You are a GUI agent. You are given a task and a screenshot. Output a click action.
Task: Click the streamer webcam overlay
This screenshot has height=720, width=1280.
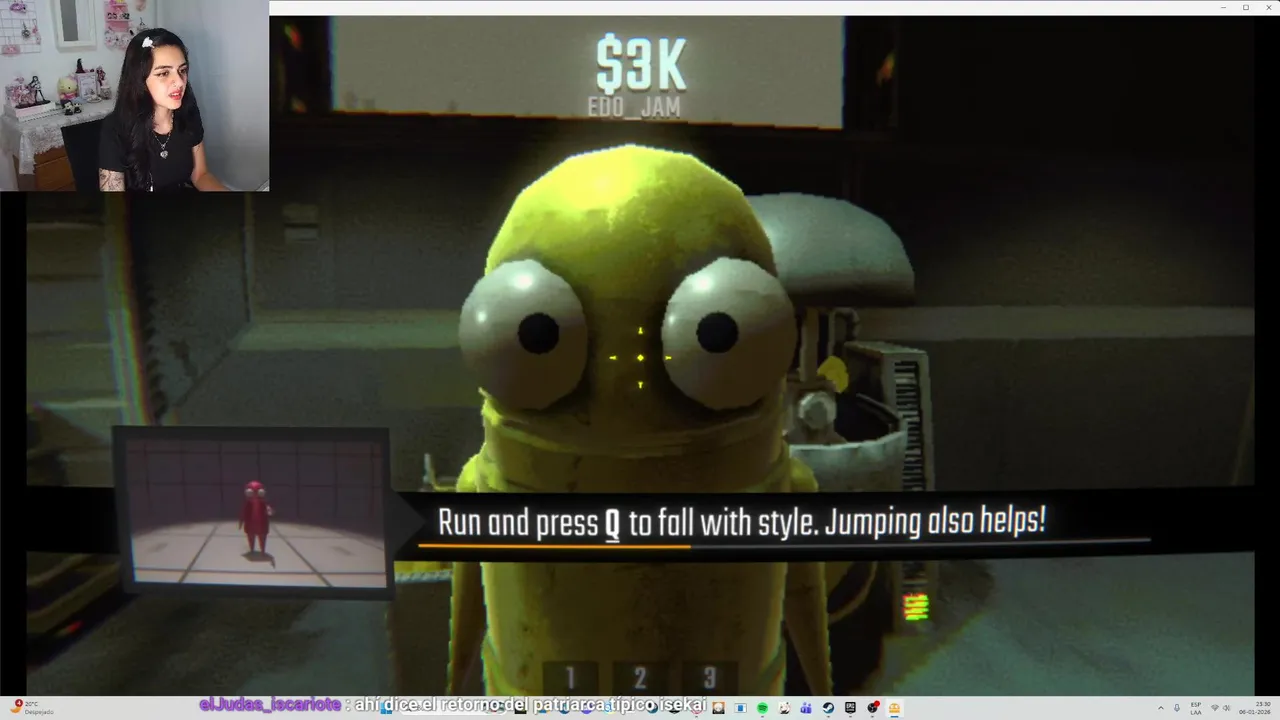pyautogui.click(x=134, y=95)
